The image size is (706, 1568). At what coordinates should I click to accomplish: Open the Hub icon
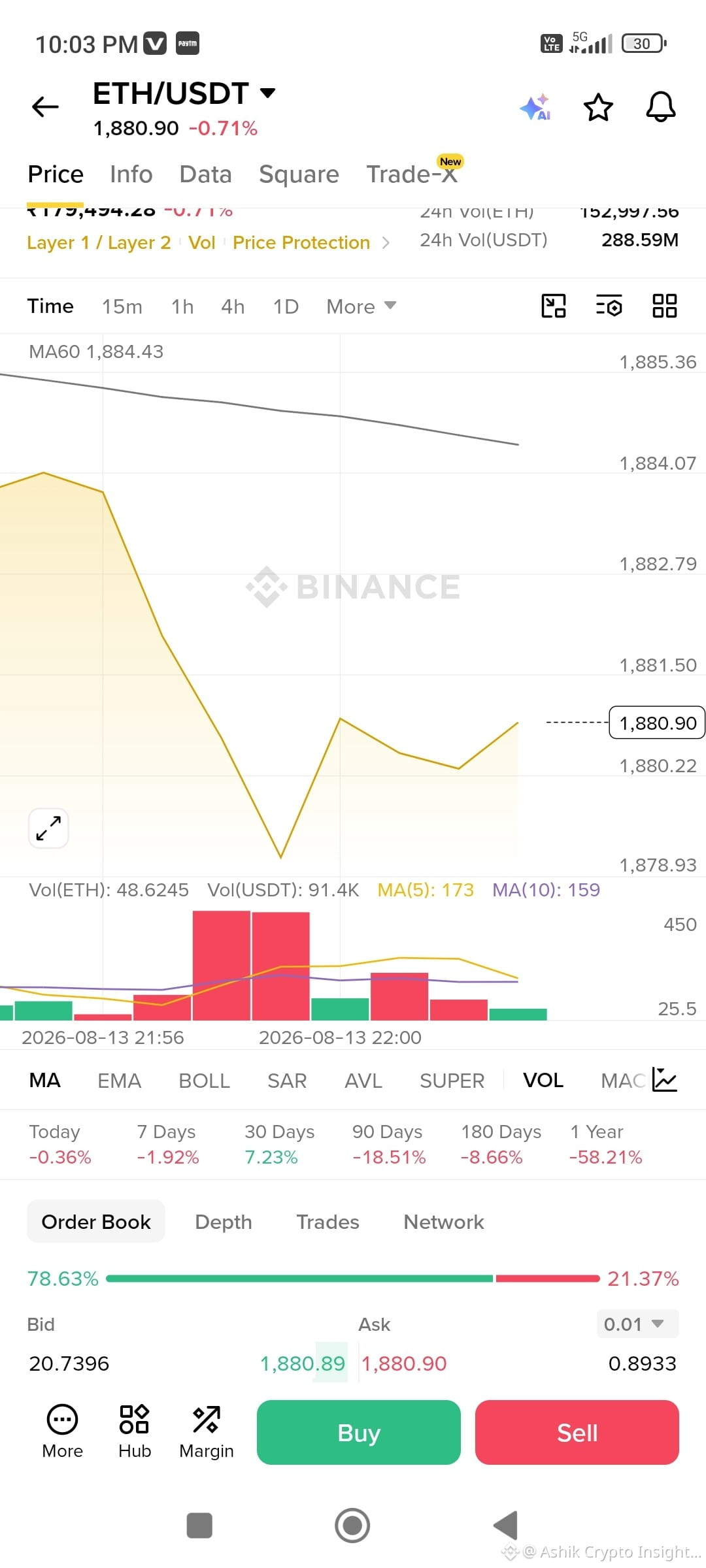[135, 1432]
